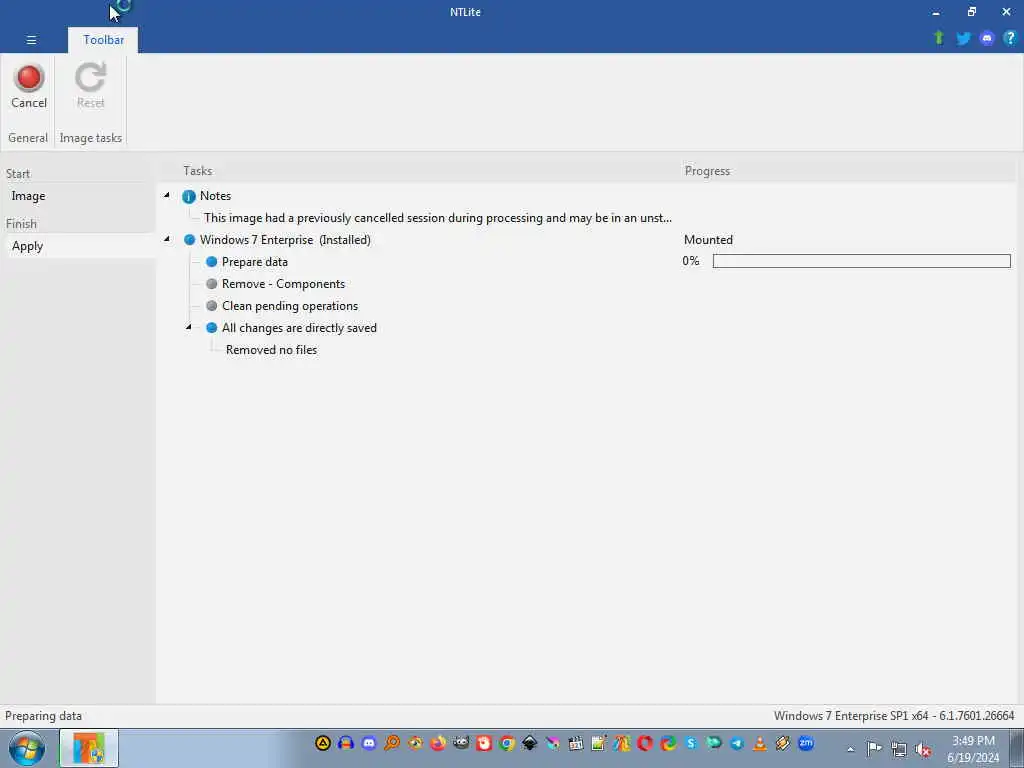Image resolution: width=1024 pixels, height=768 pixels.
Task: Show hidden system tray icons
Action: [x=850, y=749]
